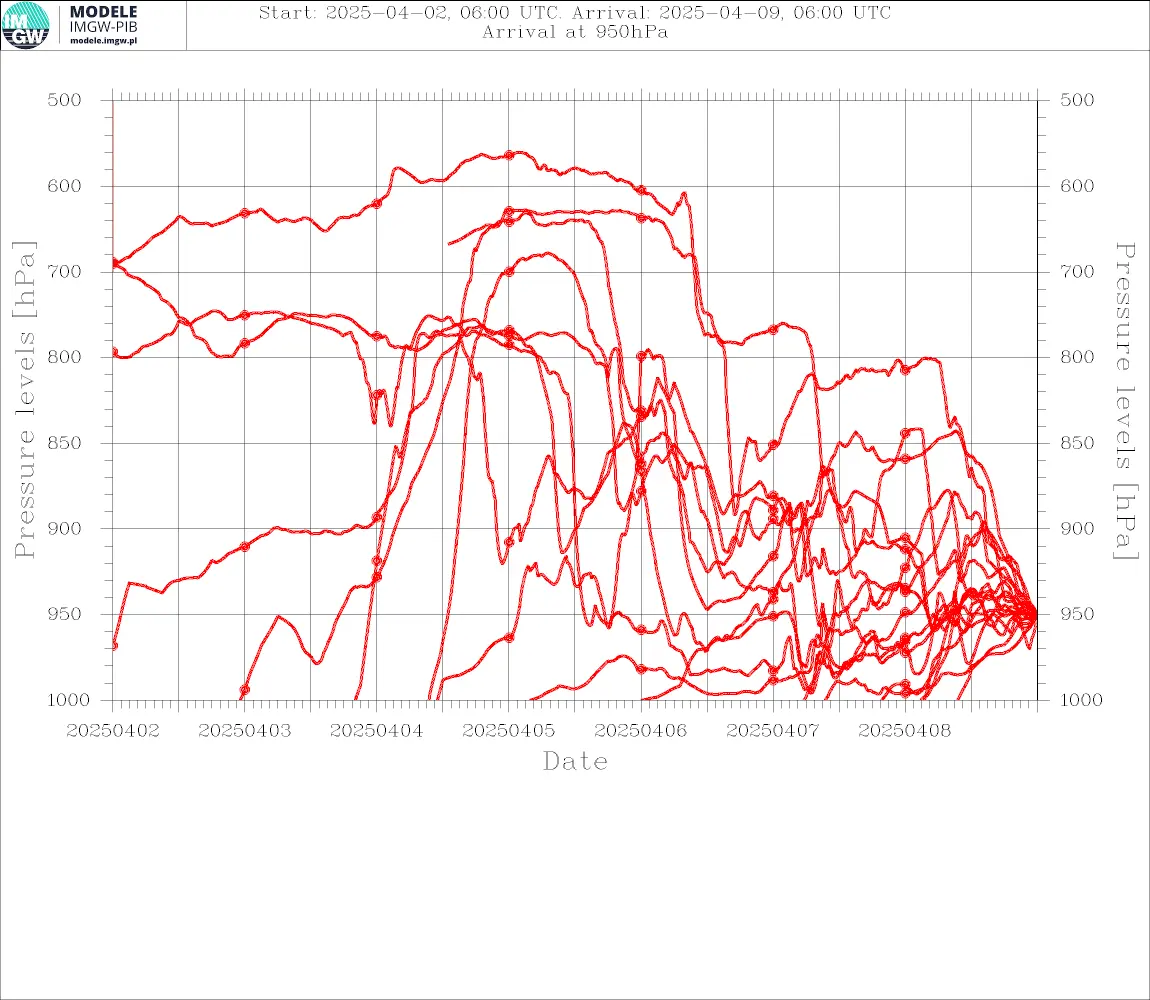1150x1000 pixels.
Task: Click the trajectory marker near 785 hPa on 20250407
Action: pyautogui.click(x=773, y=329)
